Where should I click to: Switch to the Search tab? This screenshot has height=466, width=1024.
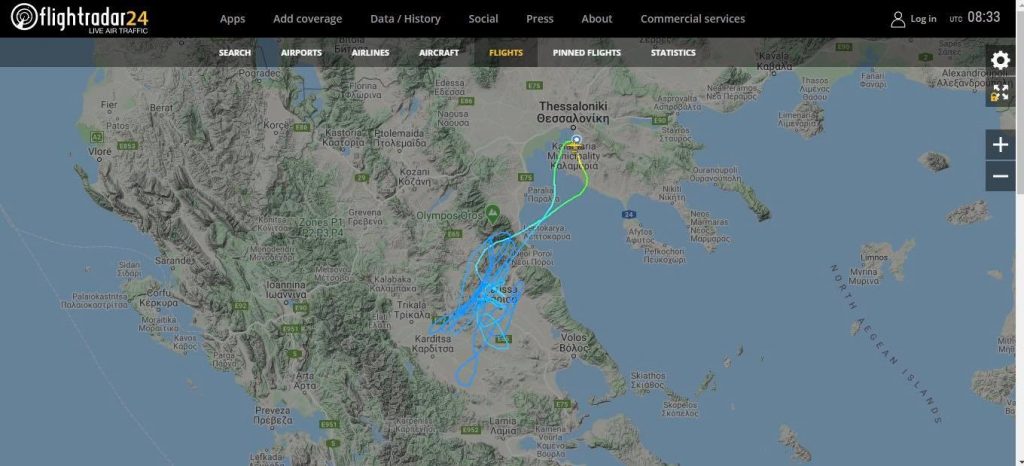234,52
